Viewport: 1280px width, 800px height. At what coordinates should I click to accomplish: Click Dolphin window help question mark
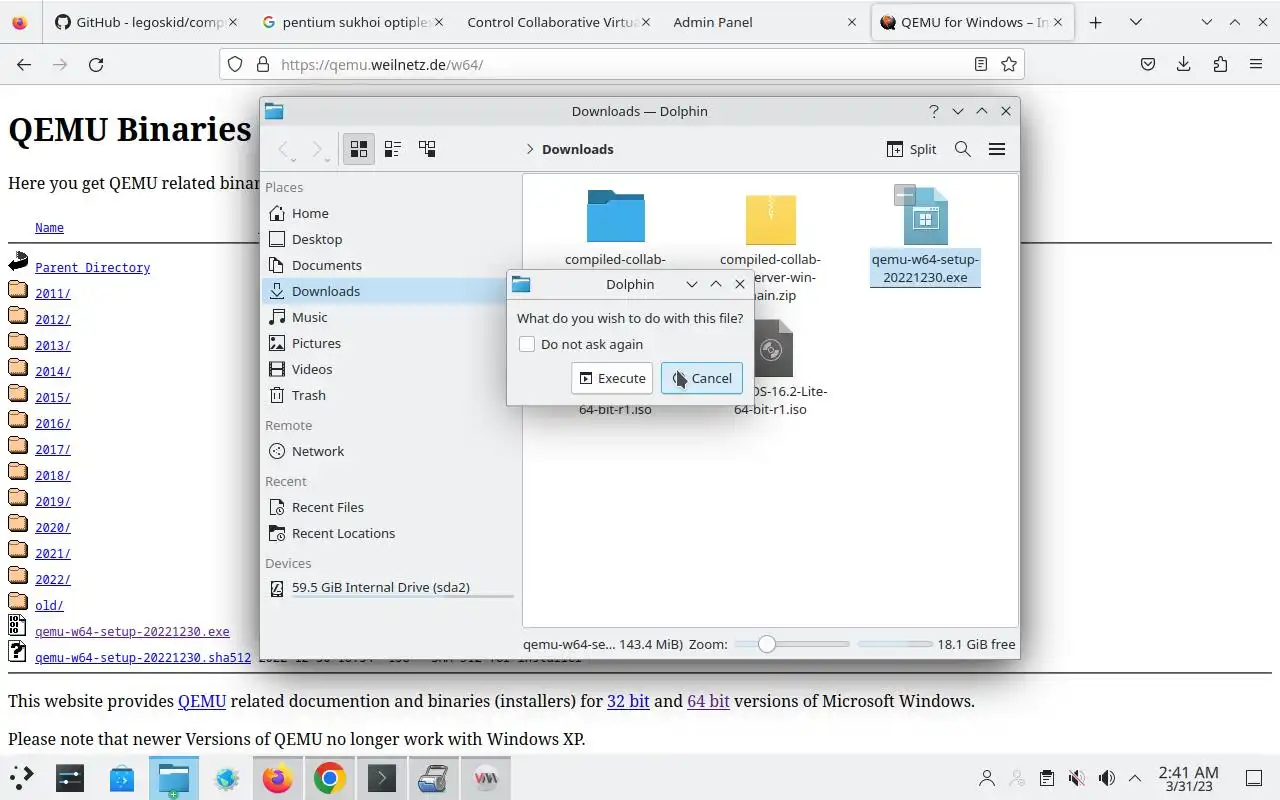[933, 111]
